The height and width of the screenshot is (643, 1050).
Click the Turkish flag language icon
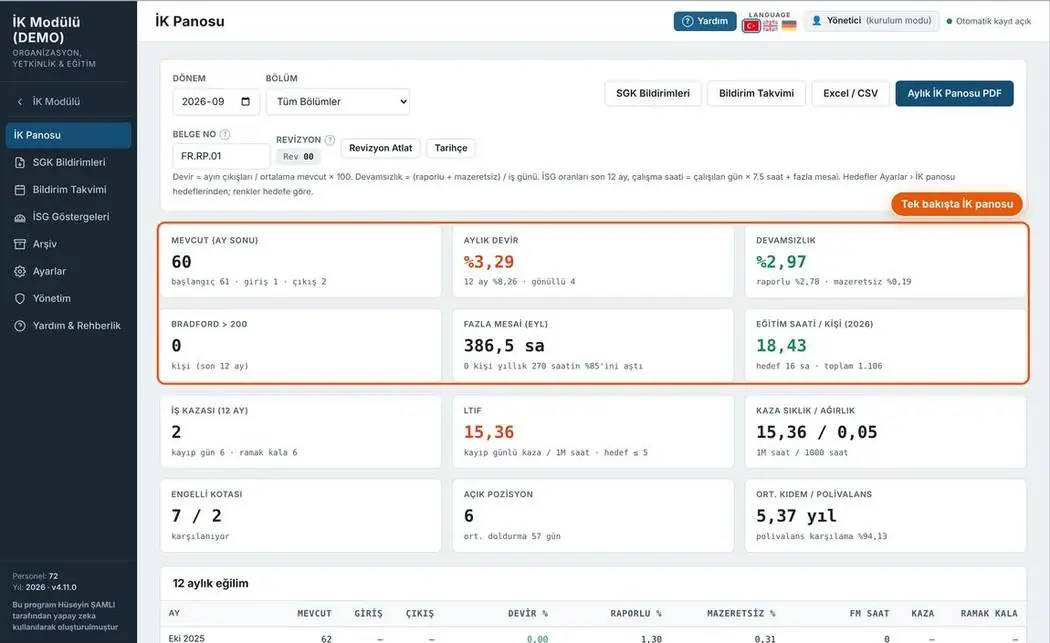(751, 26)
